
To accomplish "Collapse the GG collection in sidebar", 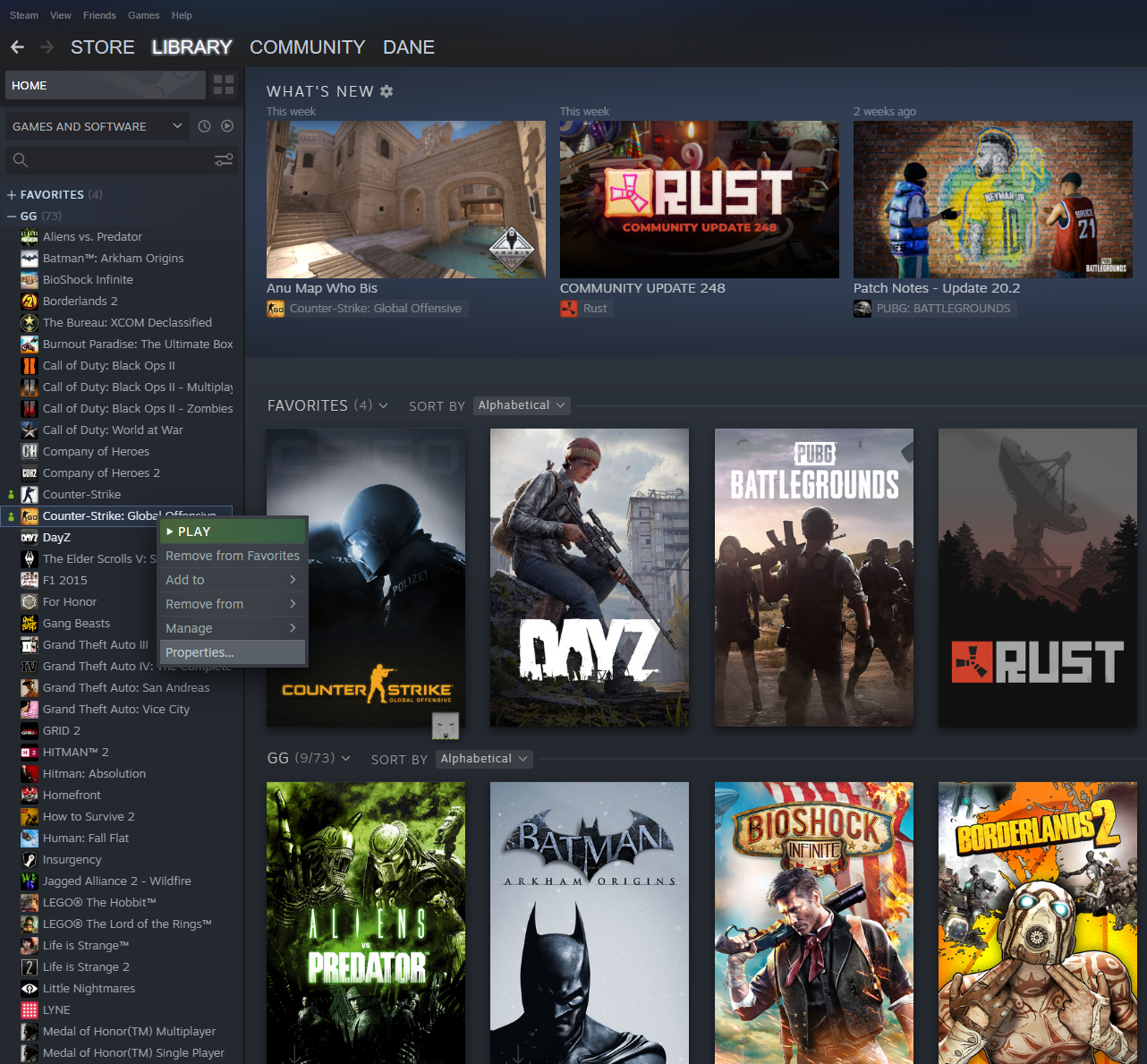I will 12,216.
